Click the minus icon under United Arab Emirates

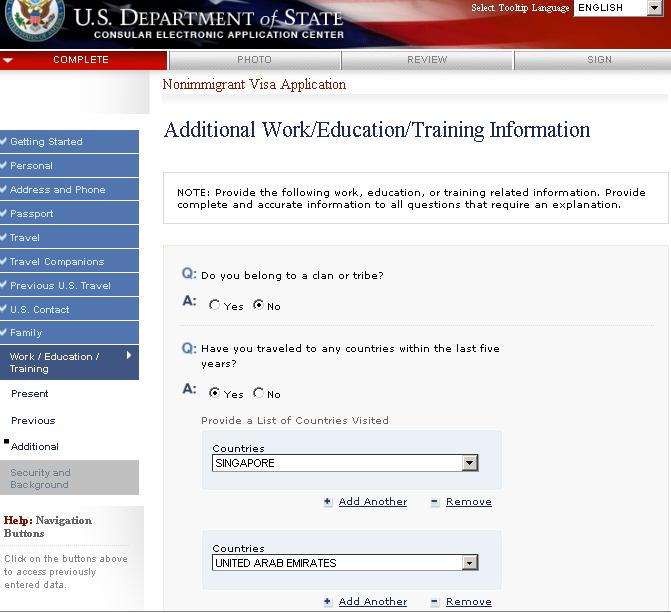click(x=435, y=602)
